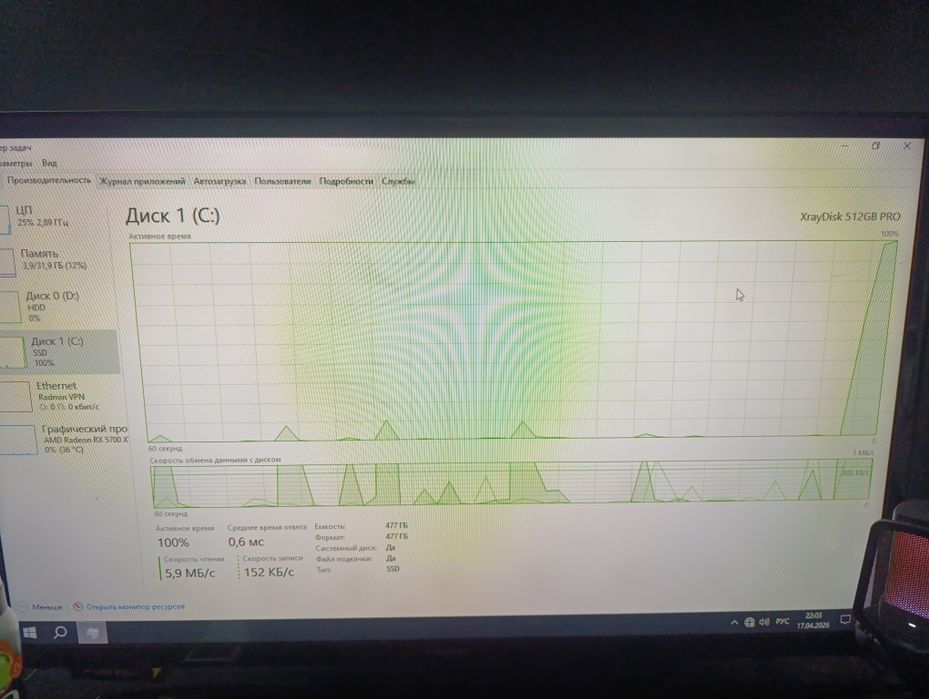Screen dimensions: 929x699
Task: Go to the Автозагрузка tab
Action: pos(220,181)
